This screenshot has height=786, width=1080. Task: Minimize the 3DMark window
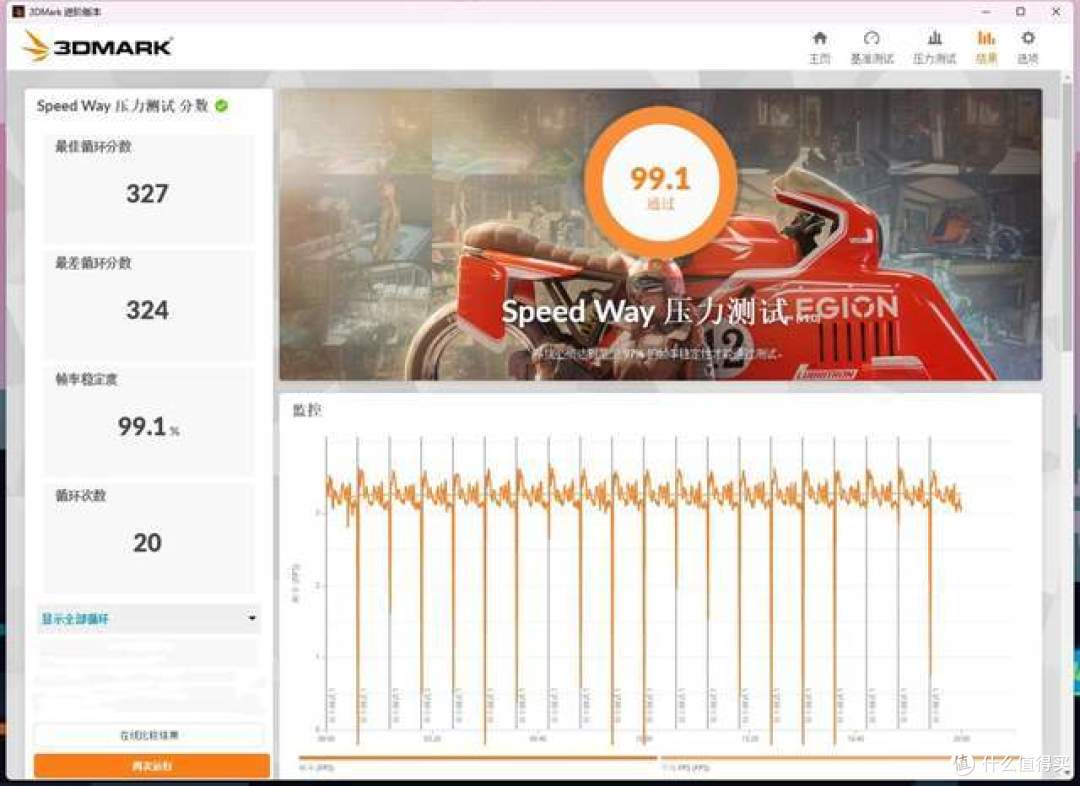(x=986, y=12)
